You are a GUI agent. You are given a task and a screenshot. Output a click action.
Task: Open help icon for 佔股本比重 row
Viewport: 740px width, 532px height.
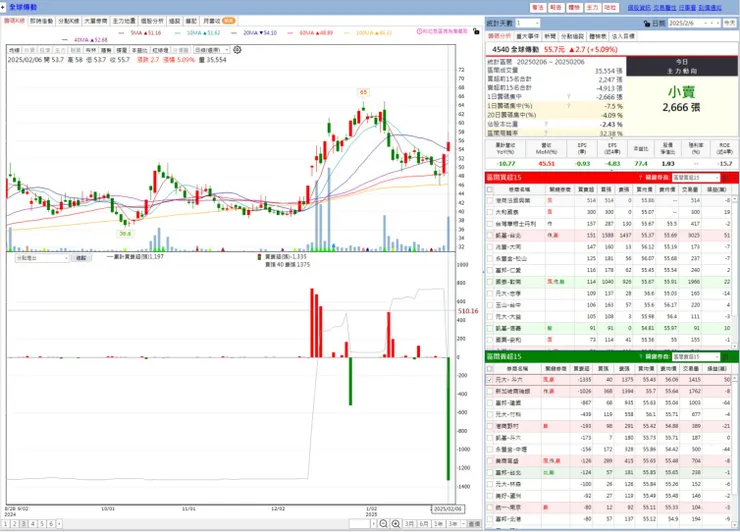(546, 124)
